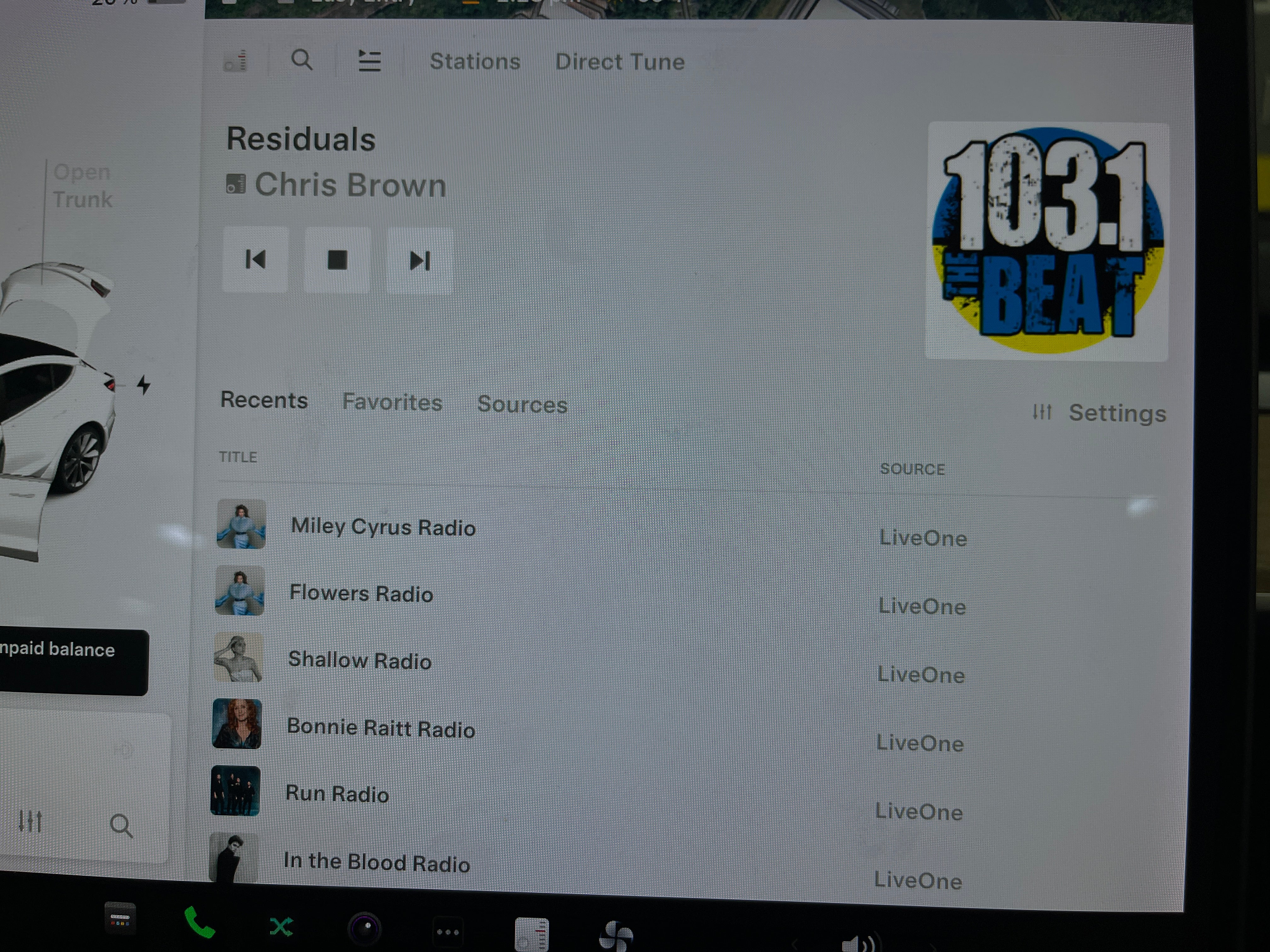Click the radio source icon in media header
The width and height of the screenshot is (1270, 952).
[235, 61]
